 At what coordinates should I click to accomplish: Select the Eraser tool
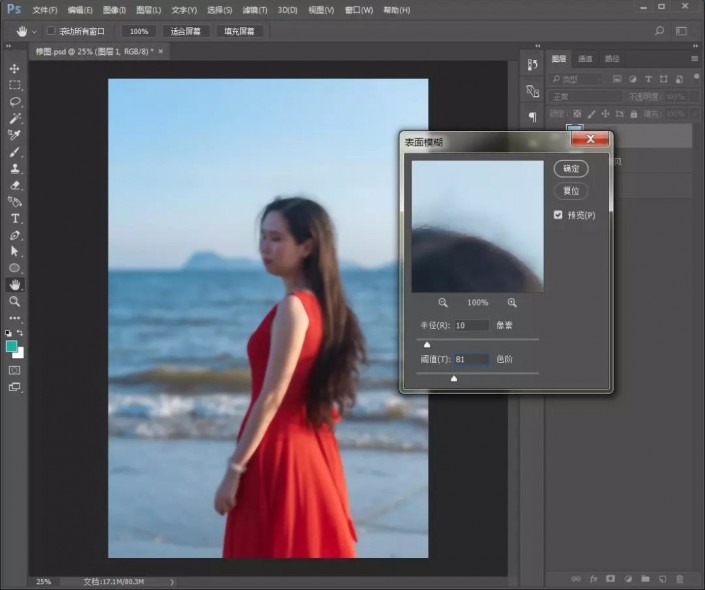pyautogui.click(x=14, y=185)
